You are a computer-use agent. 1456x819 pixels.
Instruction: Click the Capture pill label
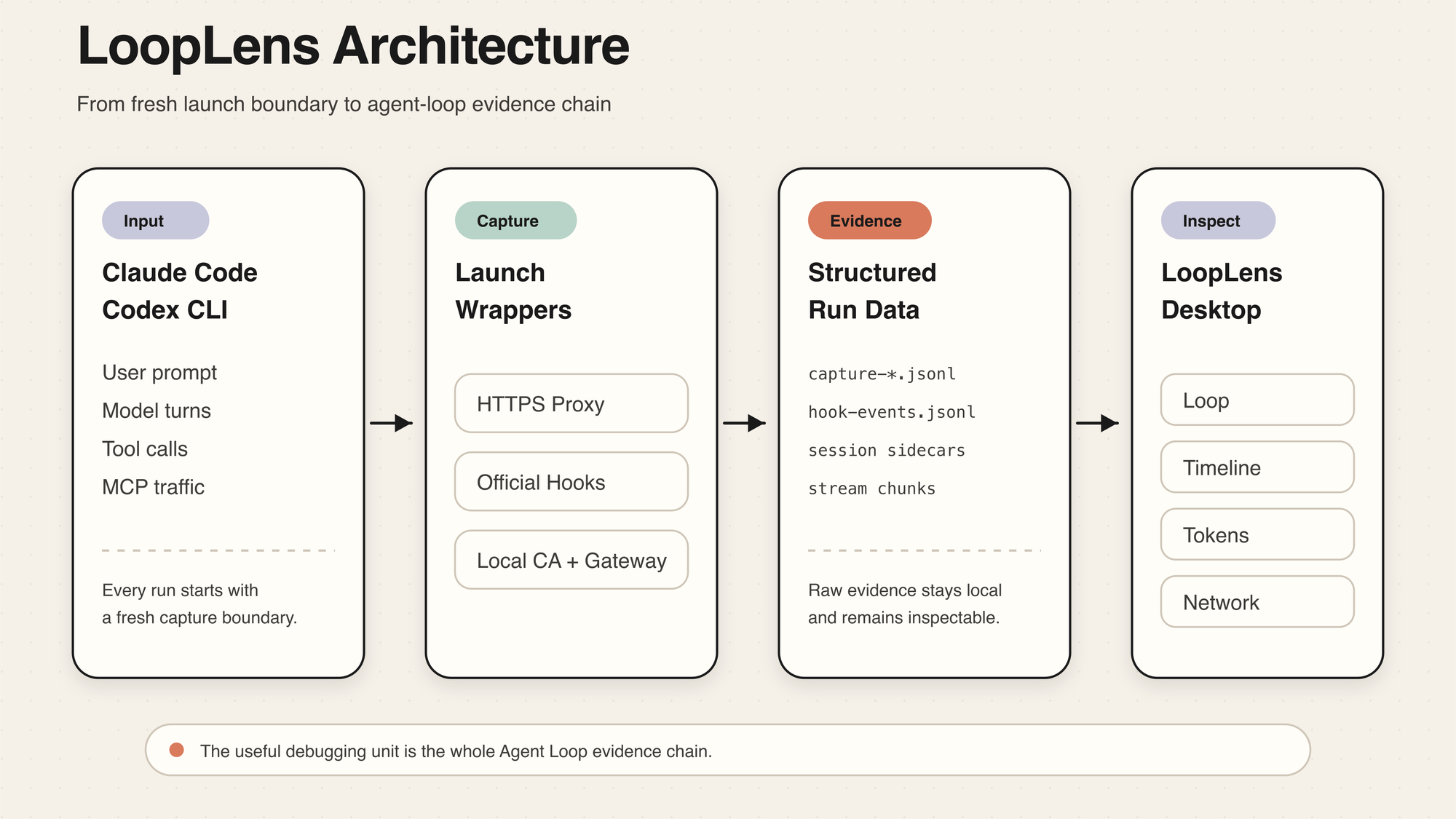(515, 221)
